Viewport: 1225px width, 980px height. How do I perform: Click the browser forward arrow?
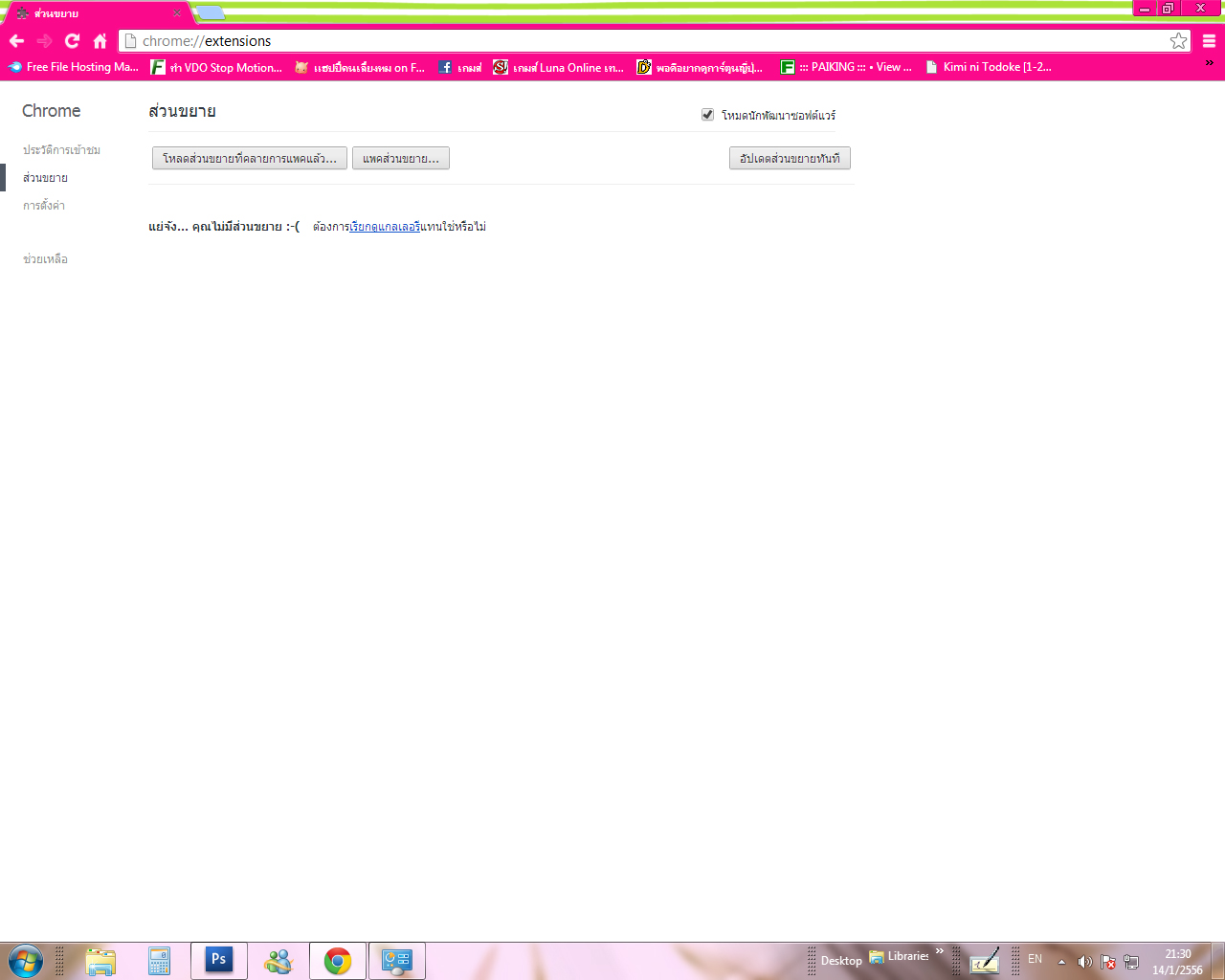click(44, 41)
